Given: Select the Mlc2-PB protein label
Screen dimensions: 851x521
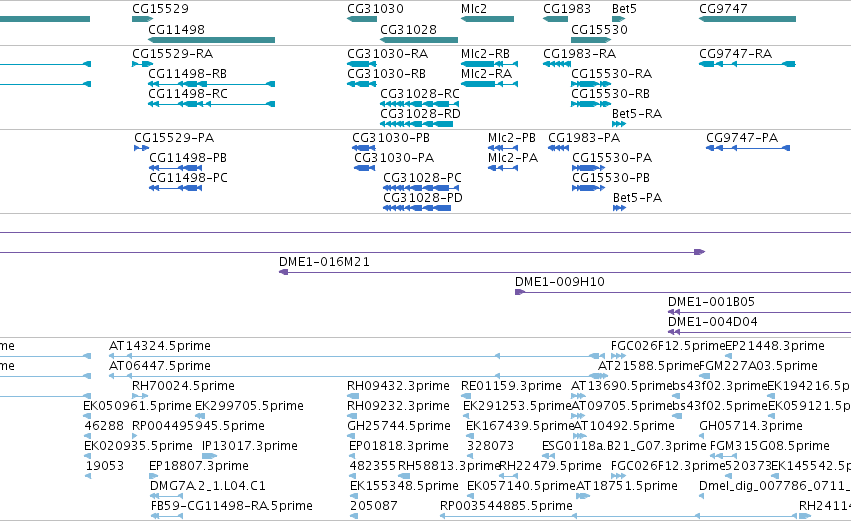Looking at the screenshot, I should pyautogui.click(x=512, y=138).
